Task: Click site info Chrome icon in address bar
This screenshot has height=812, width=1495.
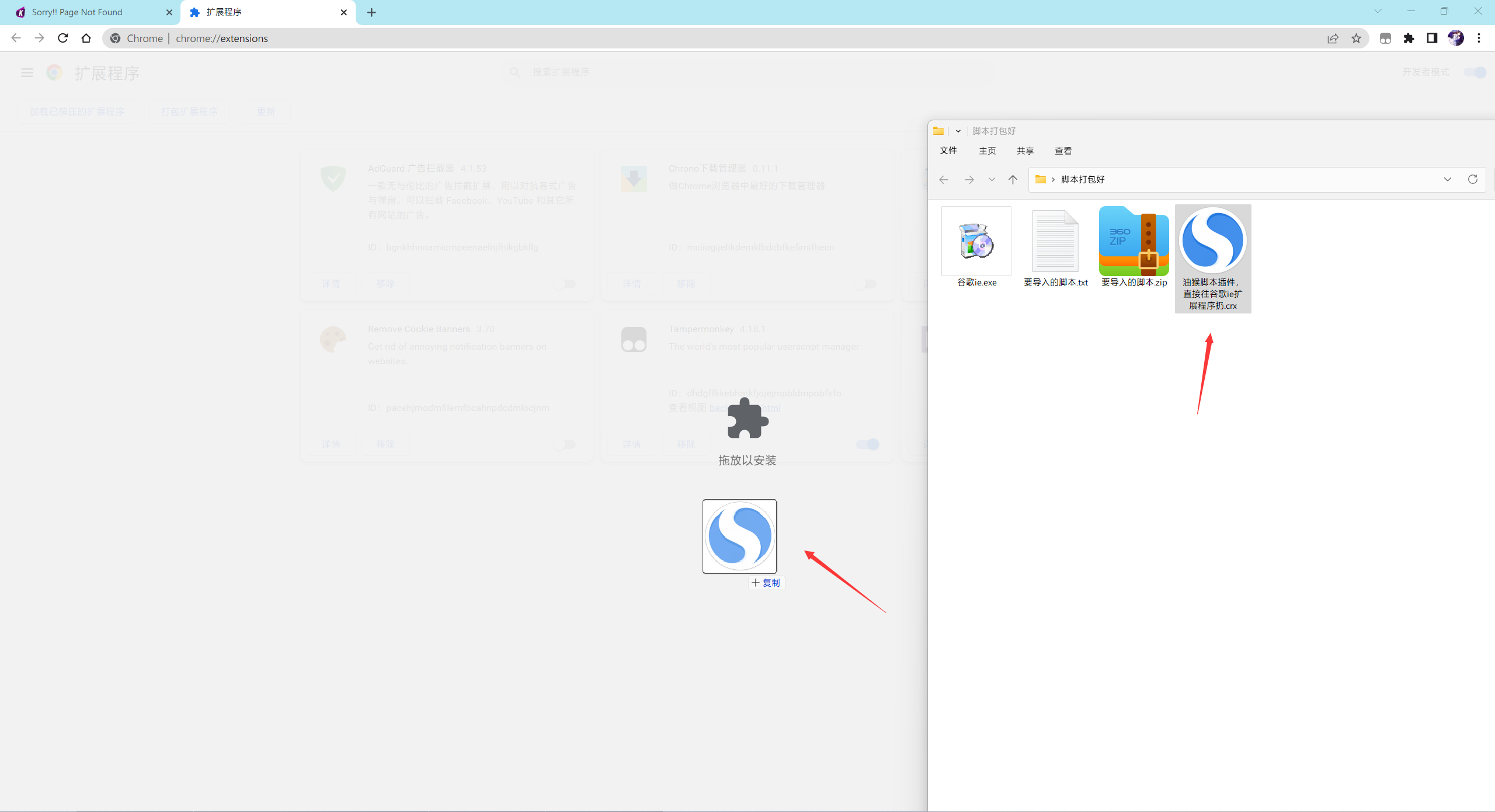Action: tap(116, 39)
